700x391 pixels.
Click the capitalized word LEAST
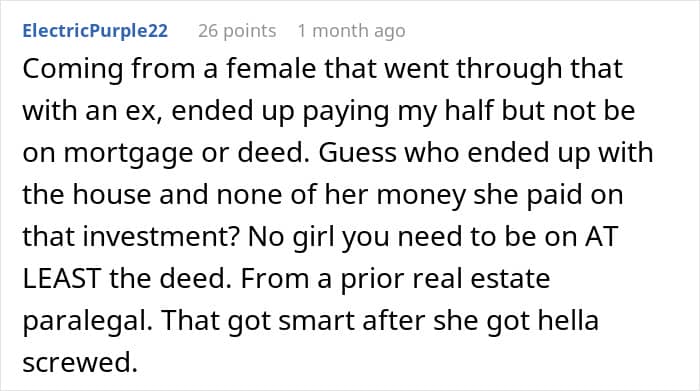coord(62,279)
